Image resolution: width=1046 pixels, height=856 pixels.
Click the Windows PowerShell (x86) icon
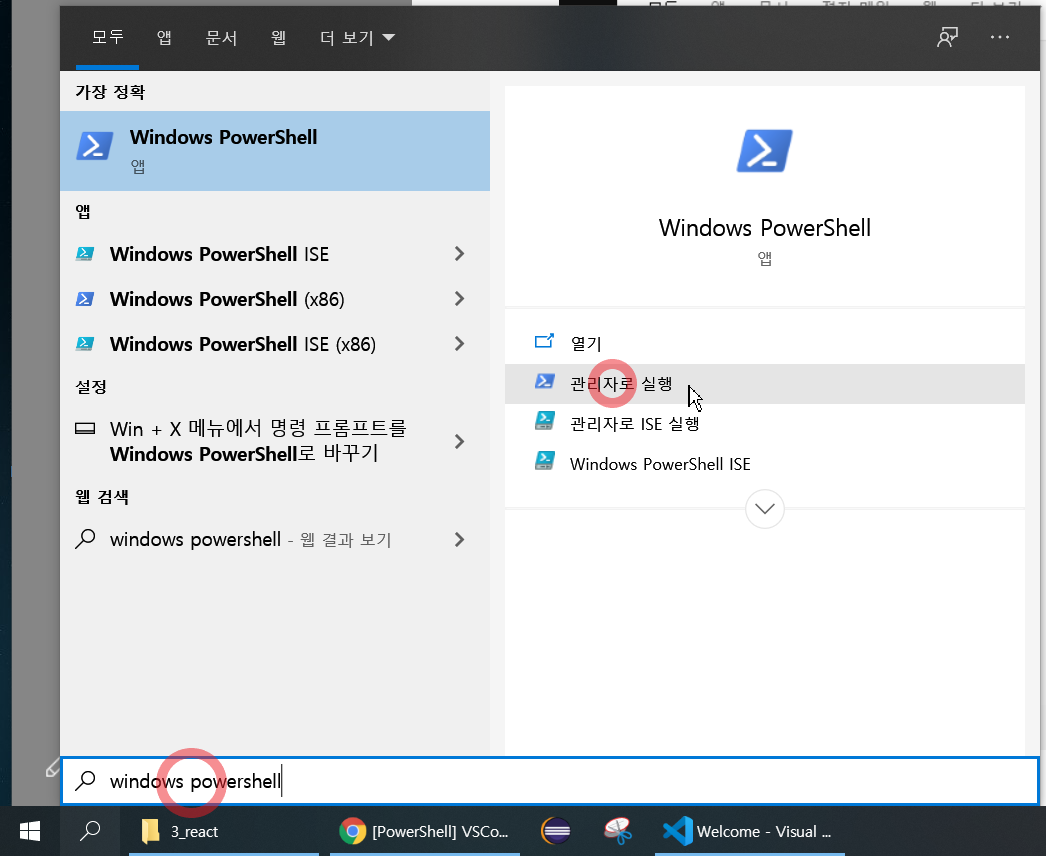coord(85,298)
